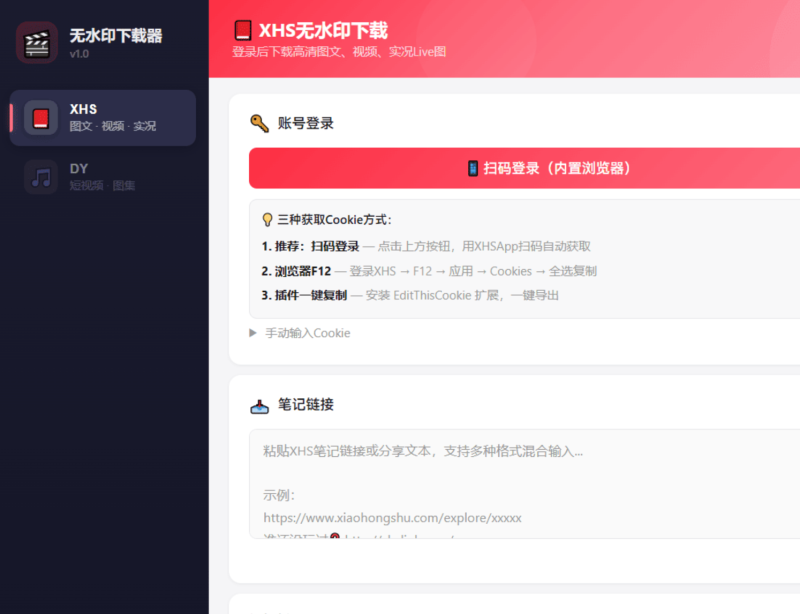Click the 手动输入Cookie label text
800x614 pixels.
(308, 333)
